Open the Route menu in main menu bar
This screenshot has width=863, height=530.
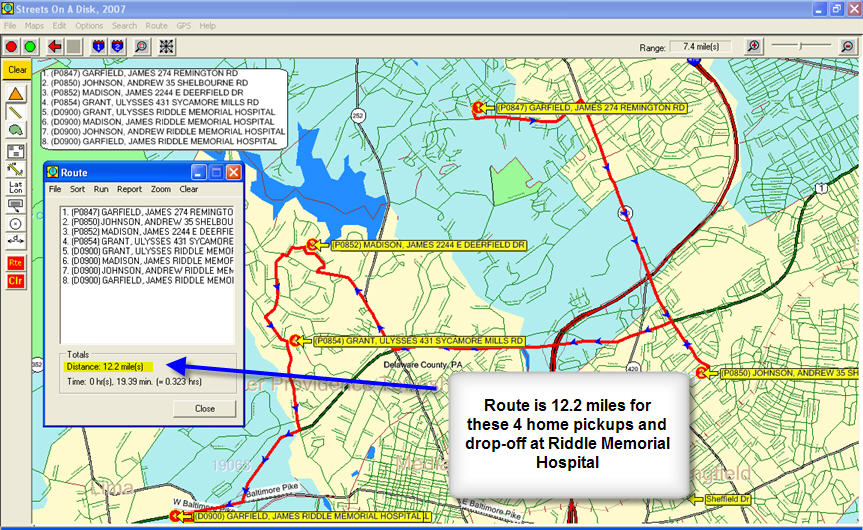coord(156,26)
